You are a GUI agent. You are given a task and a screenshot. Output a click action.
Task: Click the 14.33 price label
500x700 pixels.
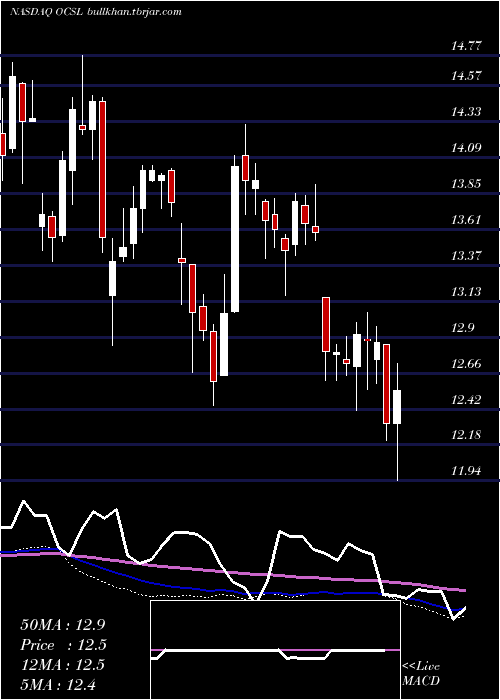(x=466, y=111)
